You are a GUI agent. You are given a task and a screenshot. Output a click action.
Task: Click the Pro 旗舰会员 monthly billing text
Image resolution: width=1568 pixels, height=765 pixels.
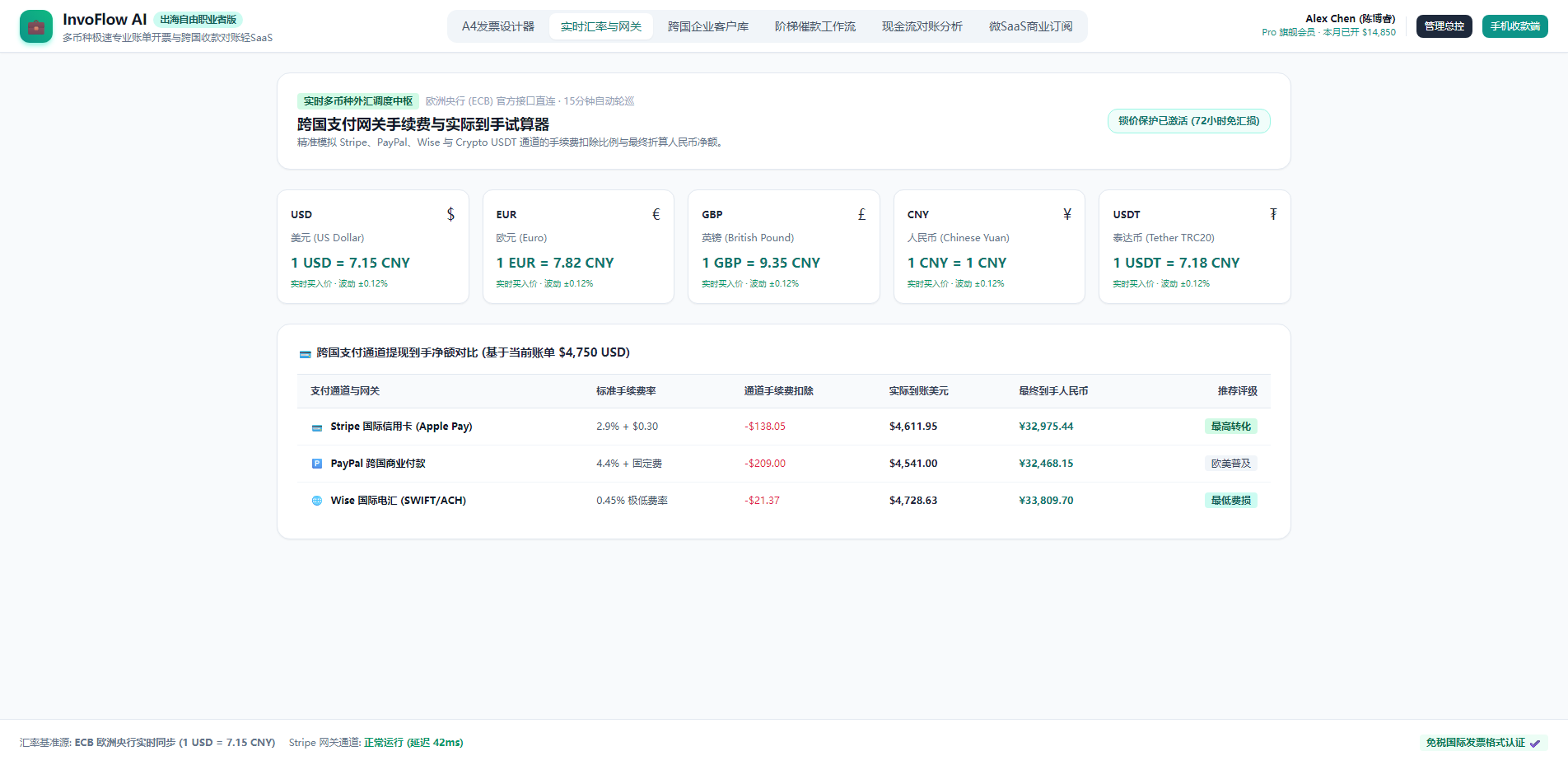[1328, 33]
